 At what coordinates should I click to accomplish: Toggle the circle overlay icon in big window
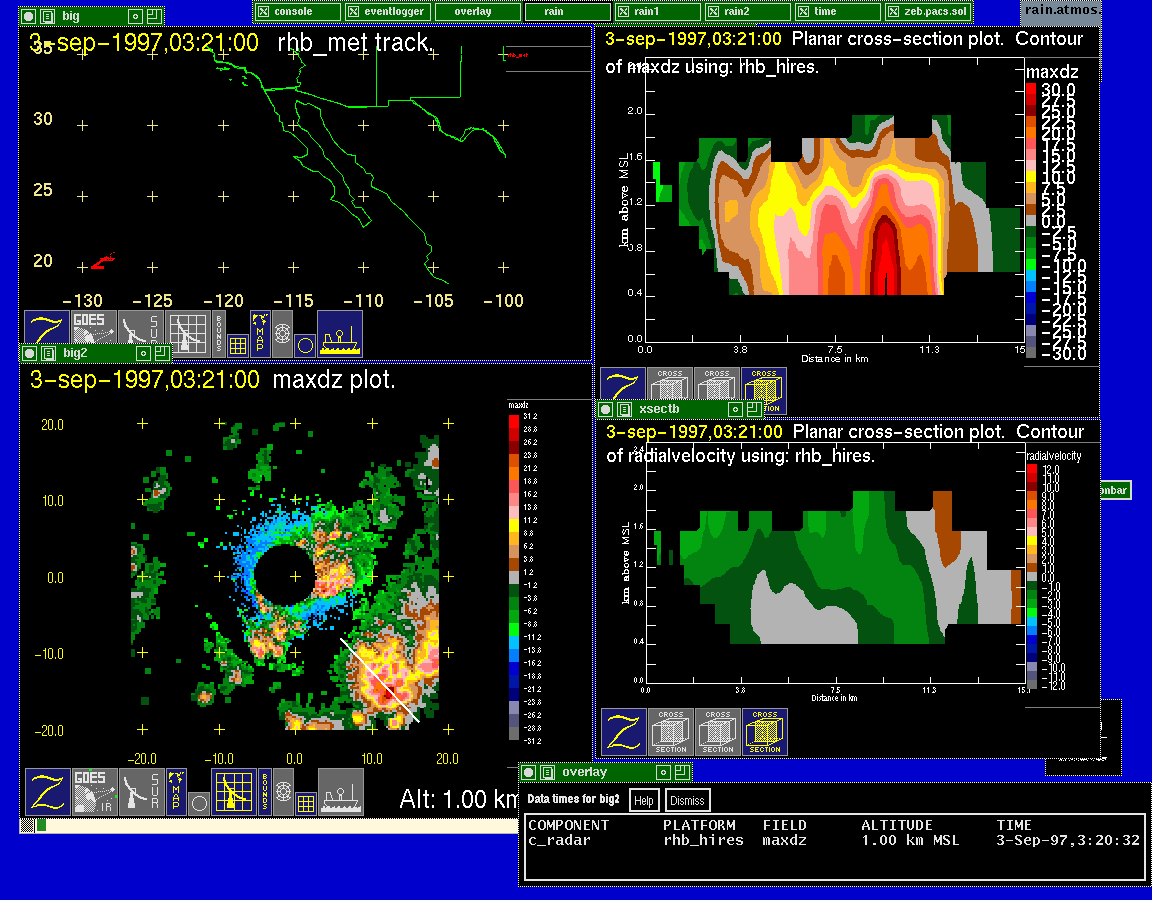pyautogui.click(x=305, y=345)
